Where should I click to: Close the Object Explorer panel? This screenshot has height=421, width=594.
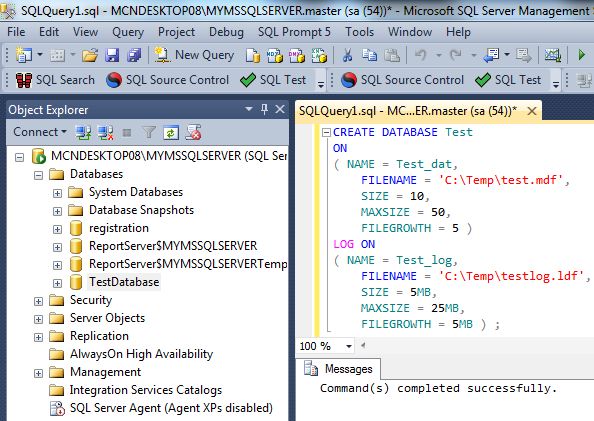click(x=280, y=110)
